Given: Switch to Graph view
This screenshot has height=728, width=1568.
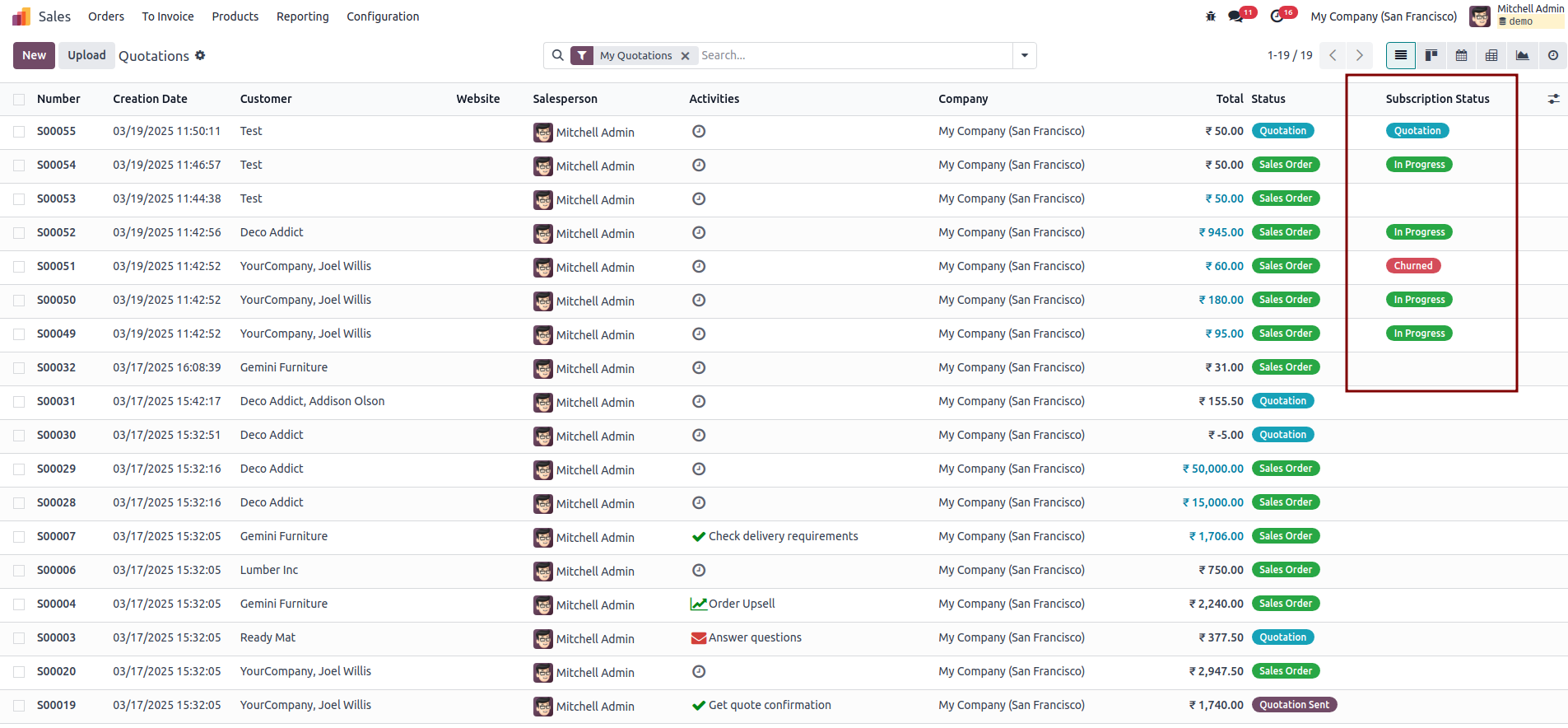Looking at the screenshot, I should coord(1522,55).
